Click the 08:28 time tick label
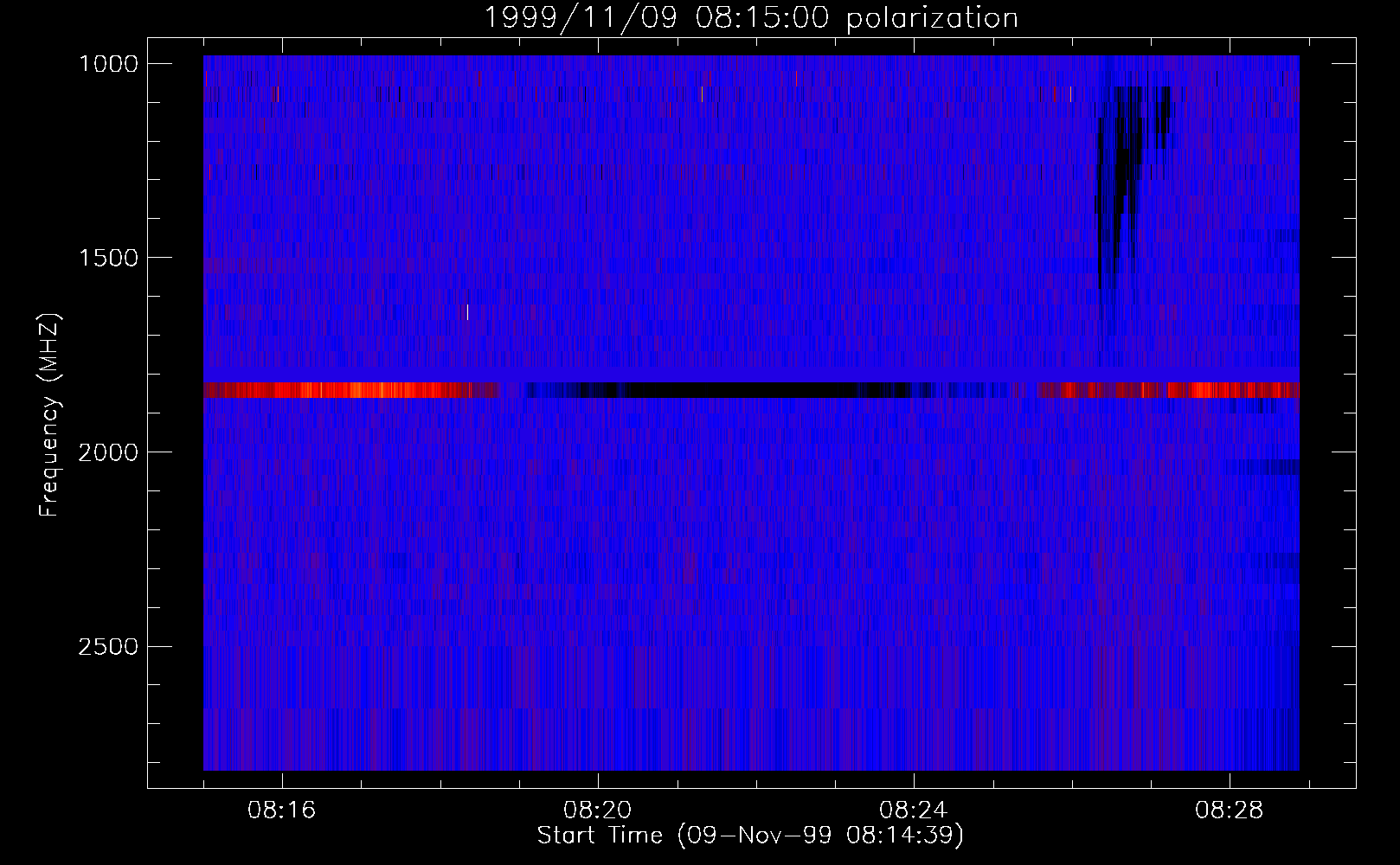Screen dimensions: 1400x865 click(1230, 811)
